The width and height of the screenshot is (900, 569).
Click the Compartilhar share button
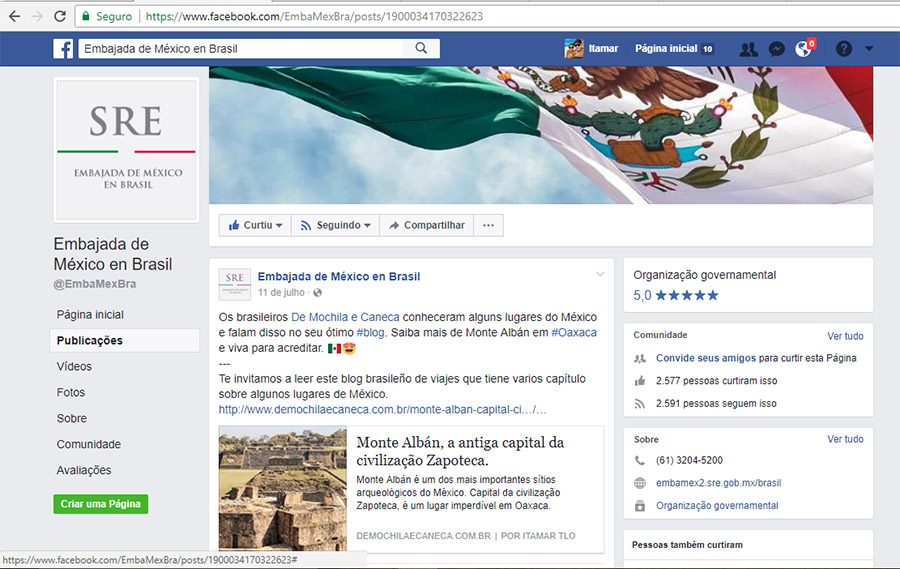click(x=427, y=225)
